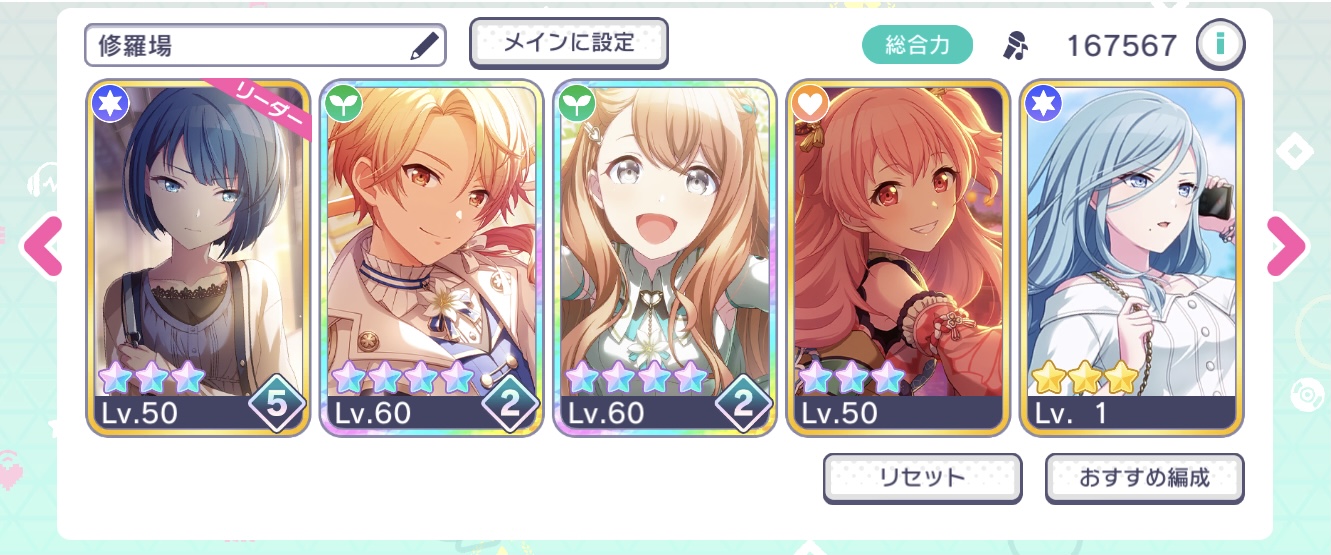Click the メインに設定 button

[x=569, y=43]
